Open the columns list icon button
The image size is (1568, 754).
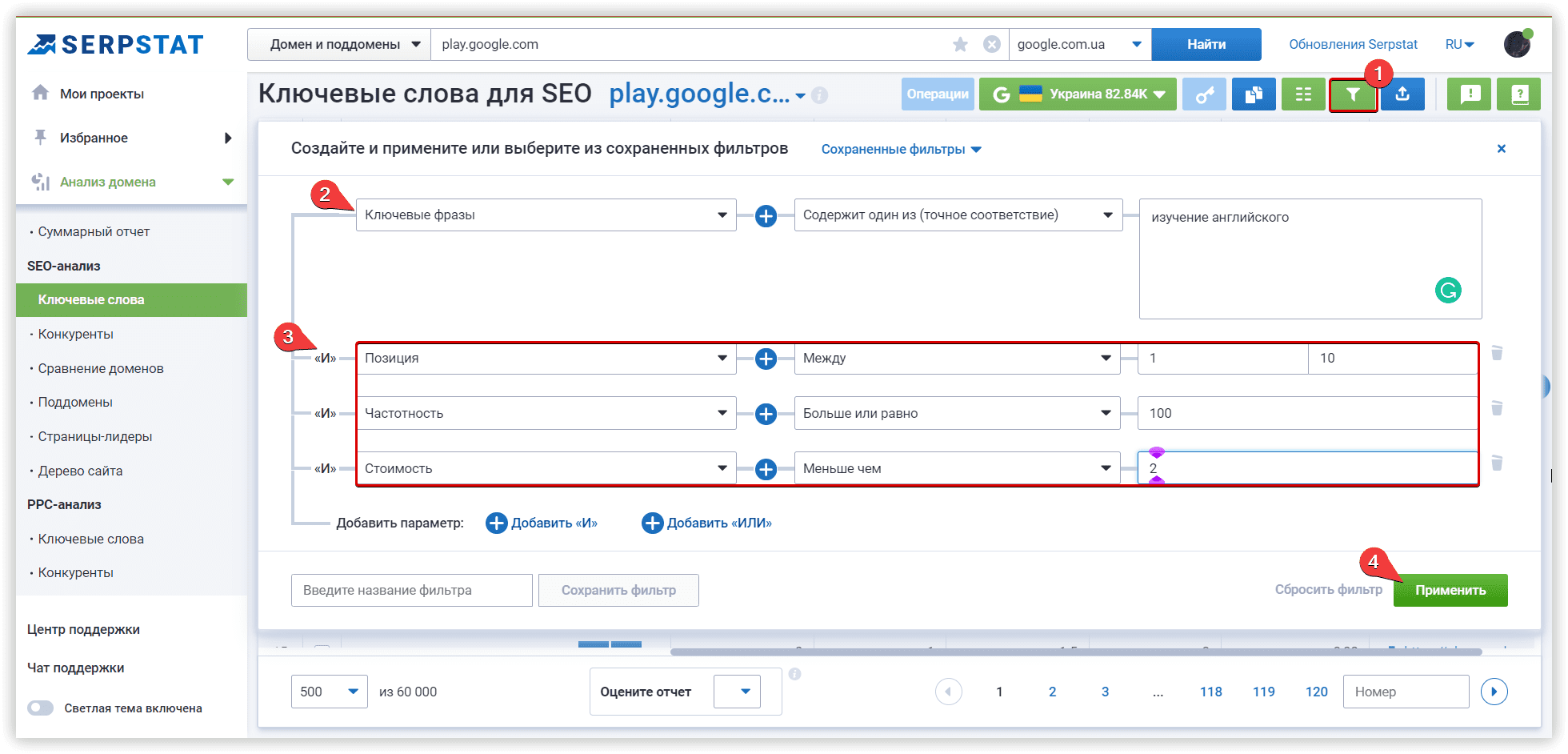1303,94
